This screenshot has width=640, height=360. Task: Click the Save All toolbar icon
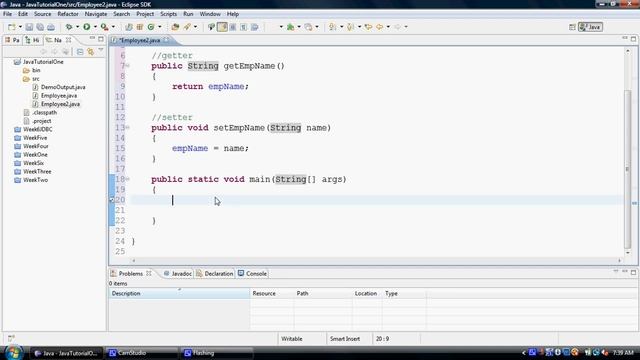tap(40, 27)
